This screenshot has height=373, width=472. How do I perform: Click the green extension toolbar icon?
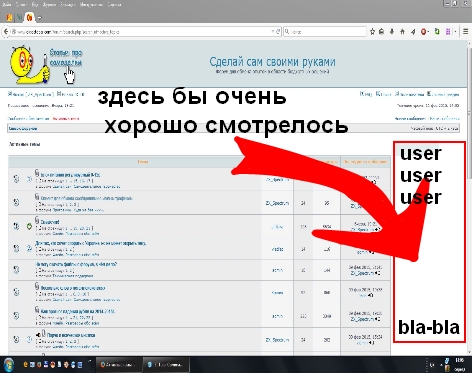pos(437,32)
